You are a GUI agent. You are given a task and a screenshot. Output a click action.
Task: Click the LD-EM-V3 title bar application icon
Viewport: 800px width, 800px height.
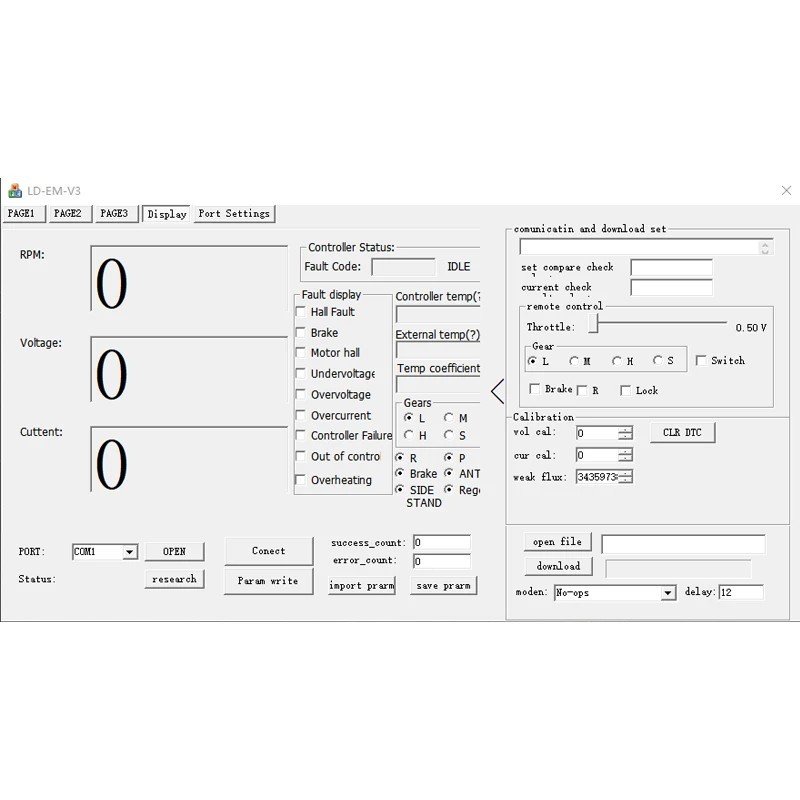tap(14, 190)
